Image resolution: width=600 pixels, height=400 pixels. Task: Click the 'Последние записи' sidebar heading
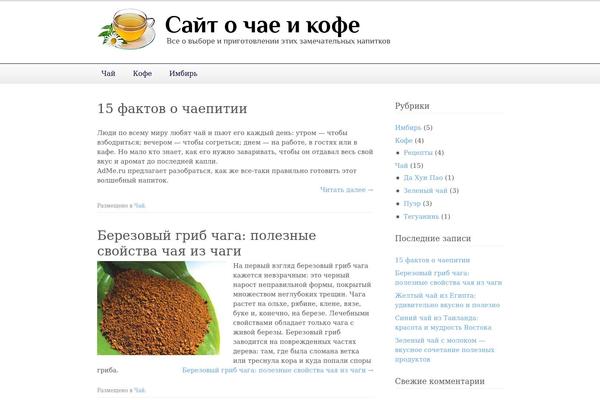point(433,238)
